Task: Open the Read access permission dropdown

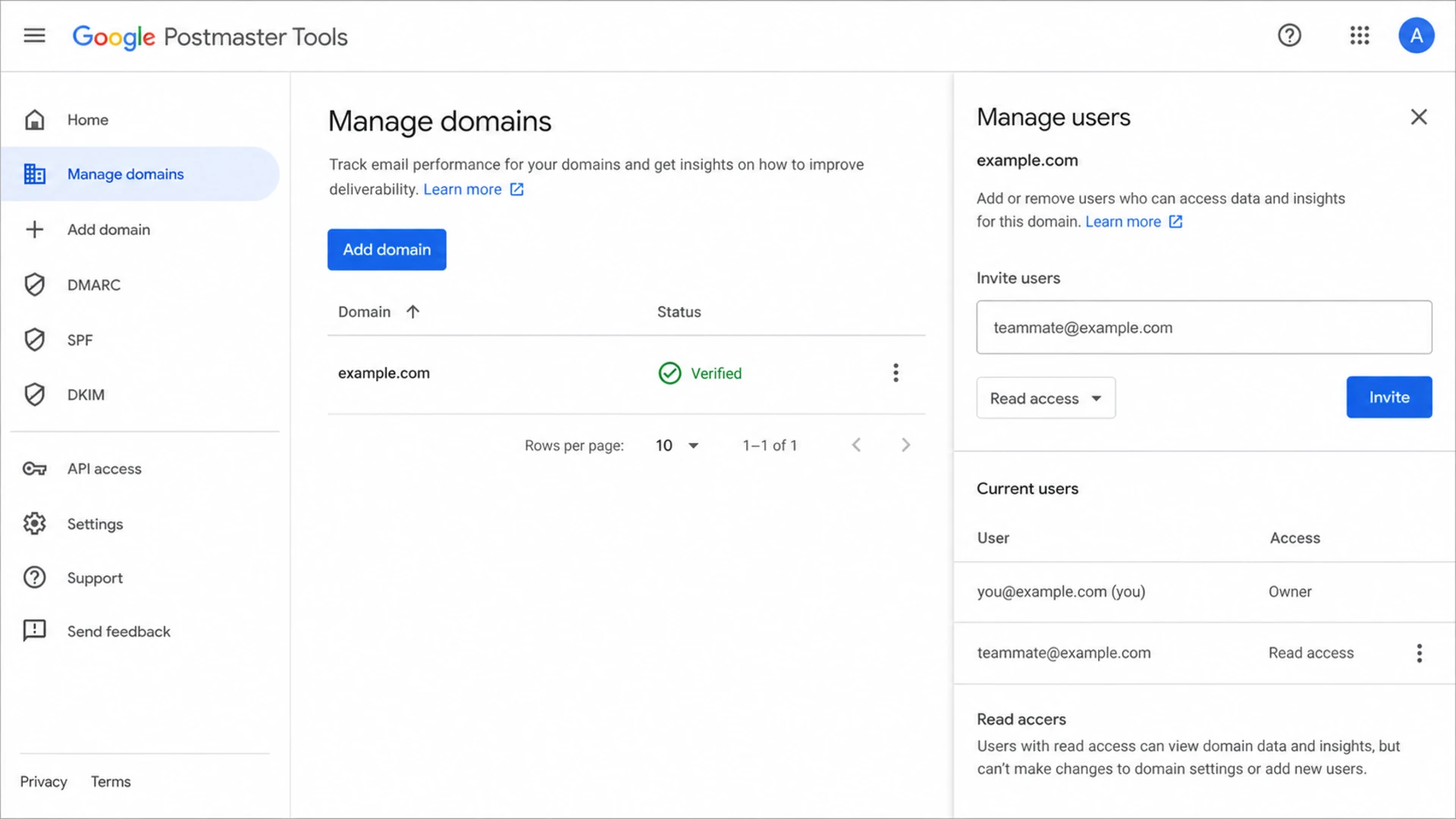Action: pos(1046,398)
